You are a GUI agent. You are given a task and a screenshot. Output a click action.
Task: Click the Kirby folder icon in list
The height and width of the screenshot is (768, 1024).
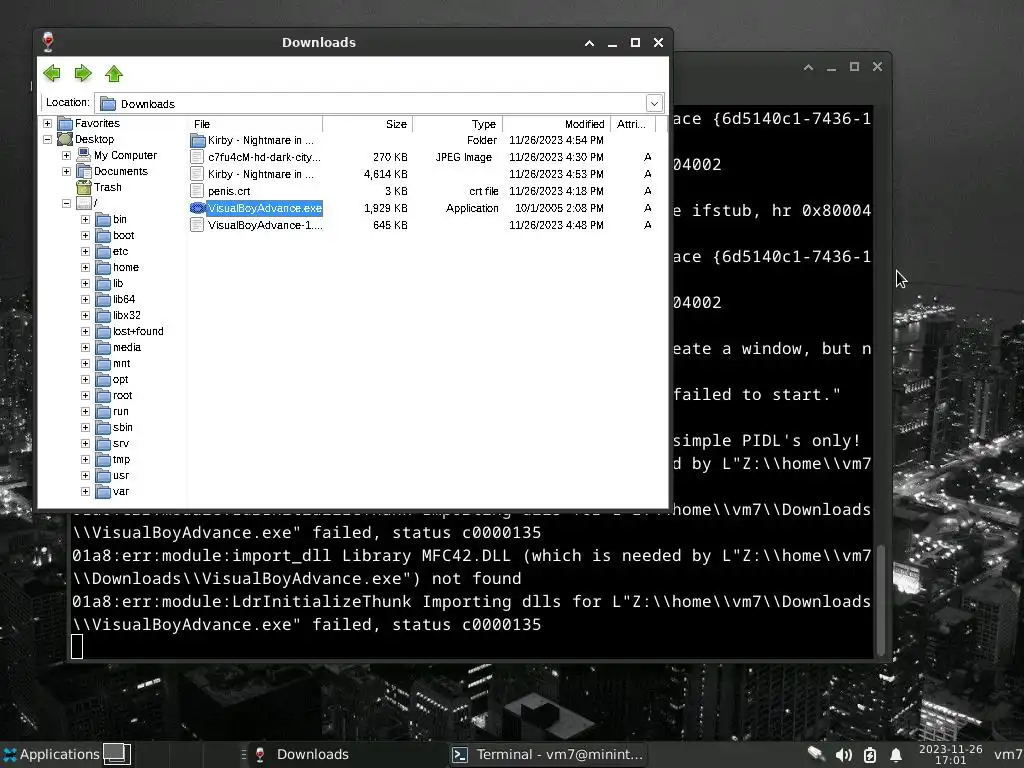[197, 140]
